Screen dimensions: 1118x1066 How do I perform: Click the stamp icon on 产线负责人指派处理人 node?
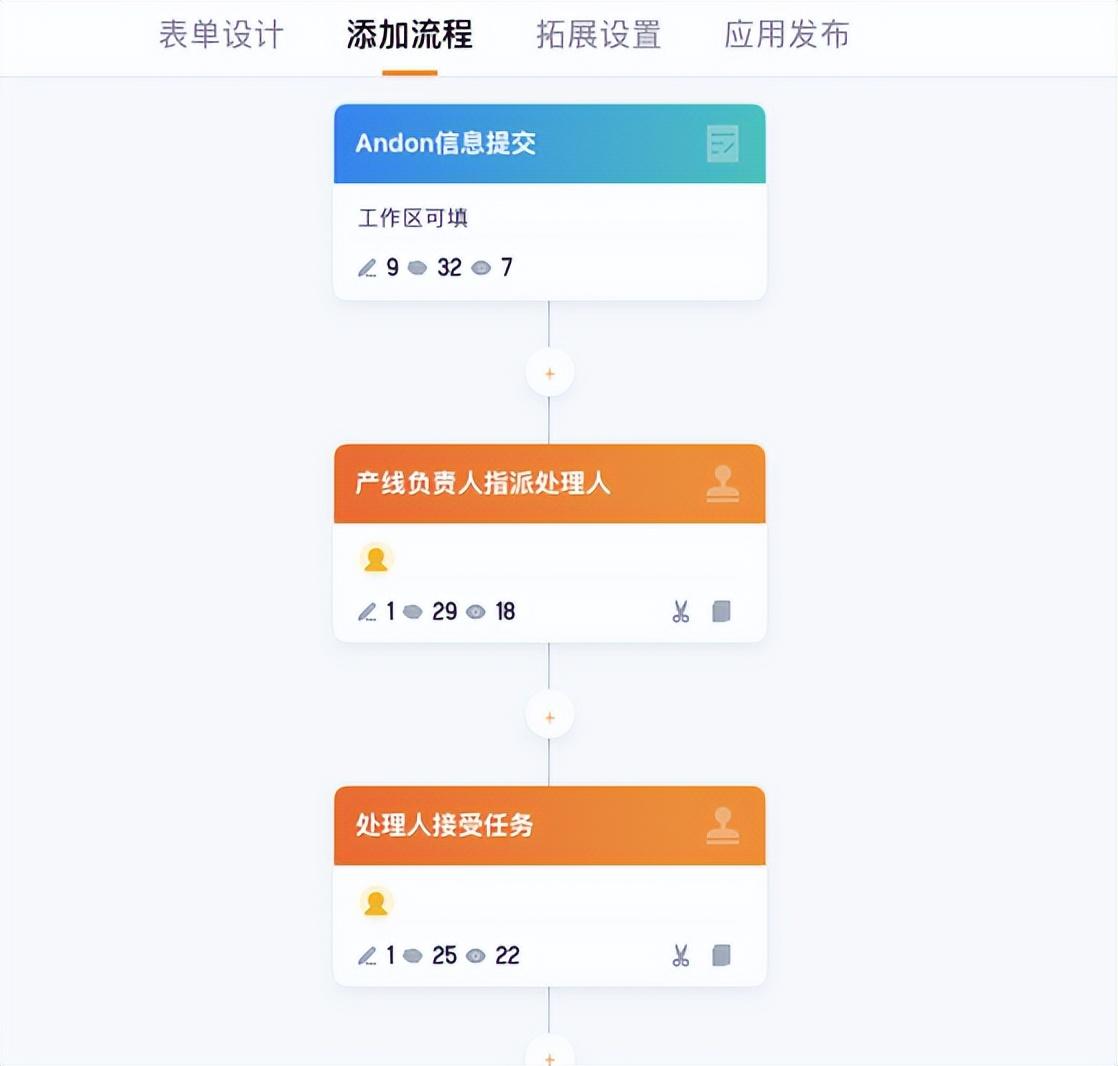(722, 483)
